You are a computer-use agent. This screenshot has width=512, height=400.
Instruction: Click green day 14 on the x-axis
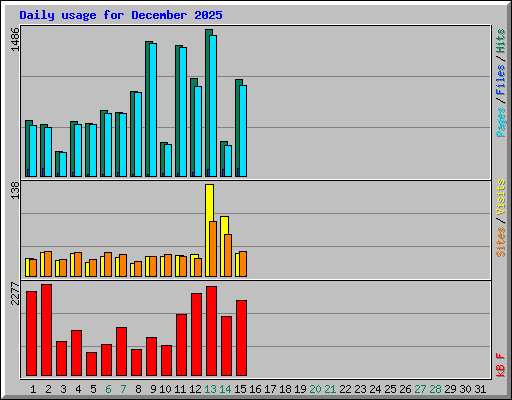(225, 389)
